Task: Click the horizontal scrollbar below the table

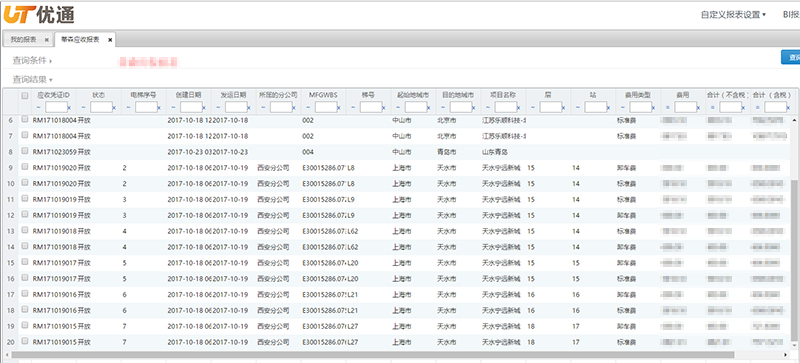Action: (x=372, y=354)
